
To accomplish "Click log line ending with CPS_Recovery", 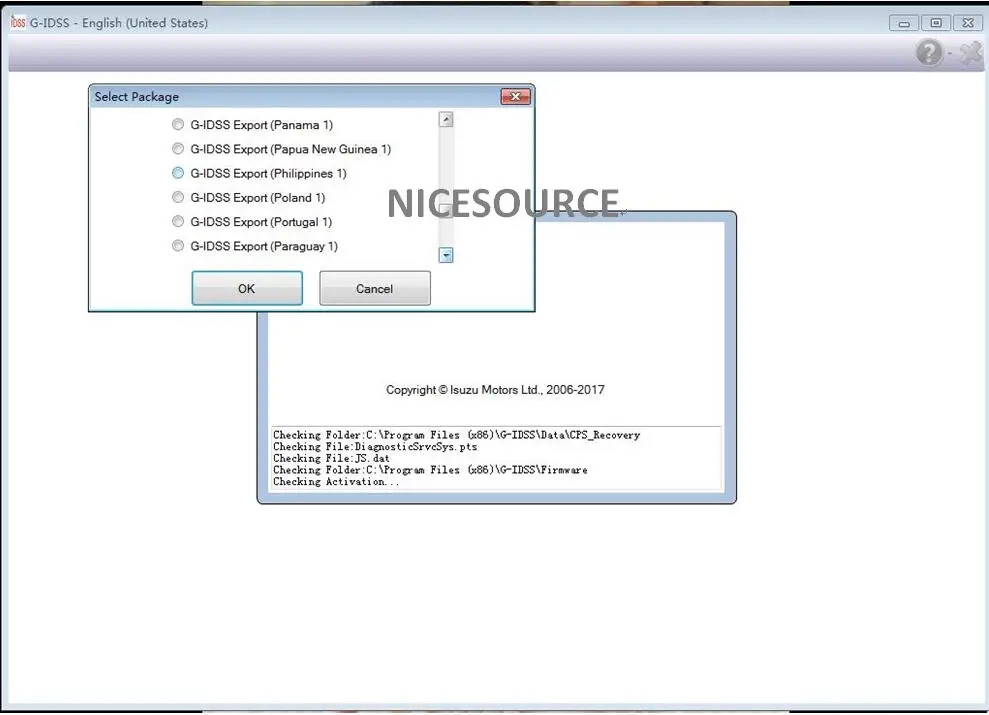I will tap(457, 435).
